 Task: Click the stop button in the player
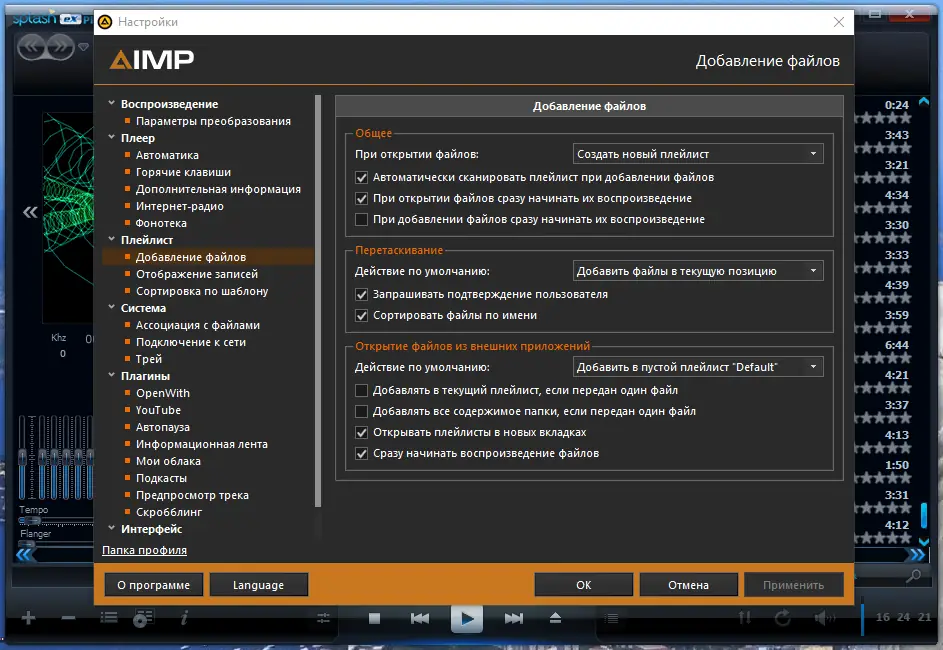374,618
